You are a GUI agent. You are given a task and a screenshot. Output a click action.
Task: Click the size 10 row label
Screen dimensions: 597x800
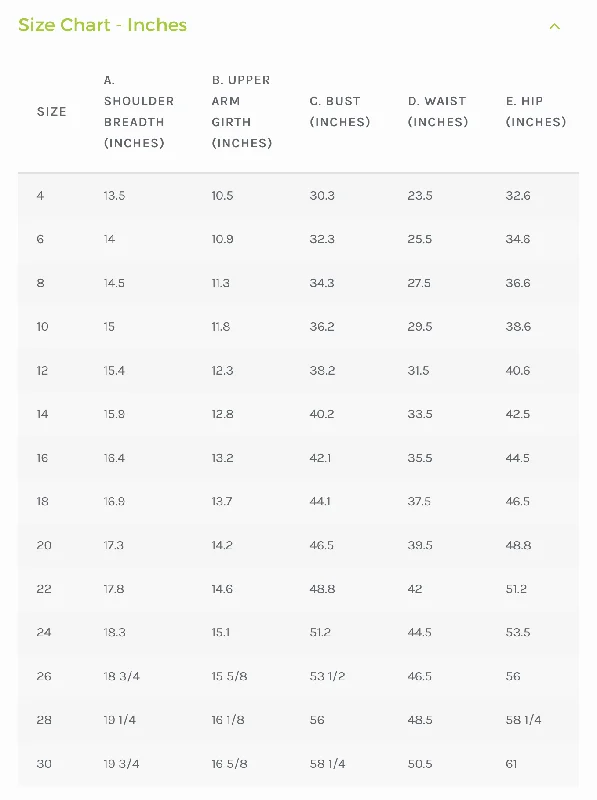[x=42, y=327]
